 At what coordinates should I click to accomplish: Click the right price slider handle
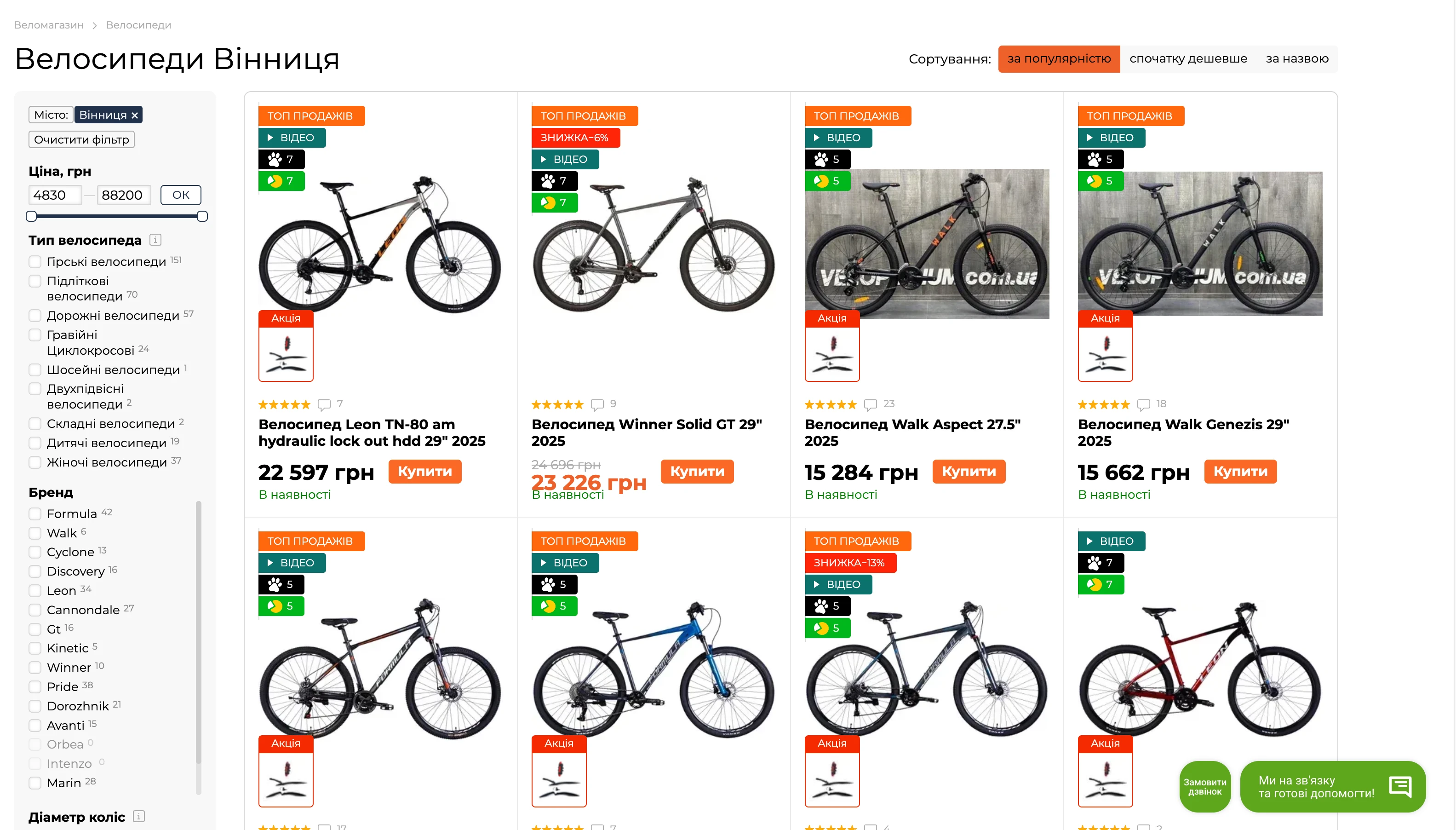(202, 217)
